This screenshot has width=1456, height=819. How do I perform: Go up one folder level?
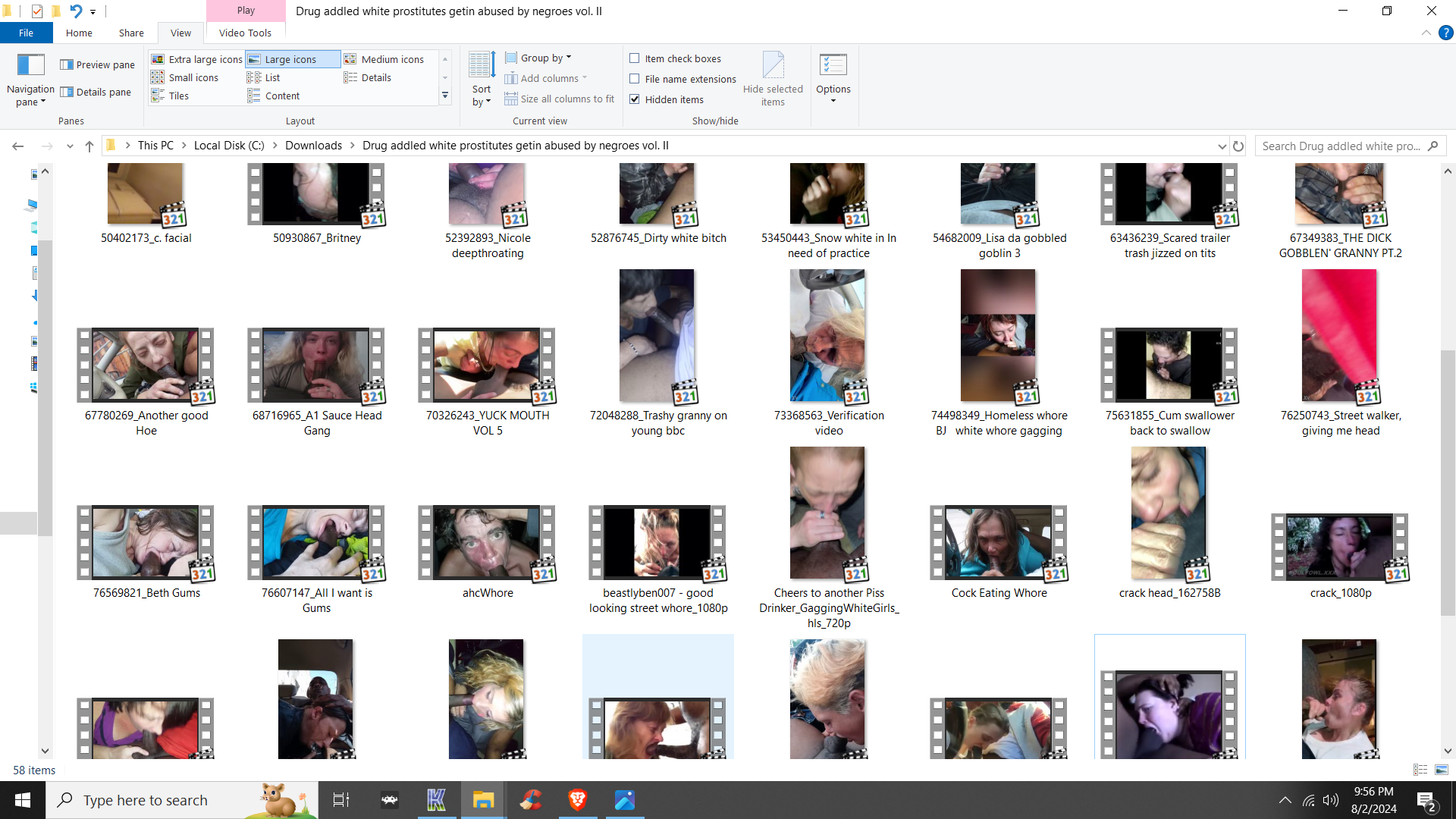click(89, 146)
